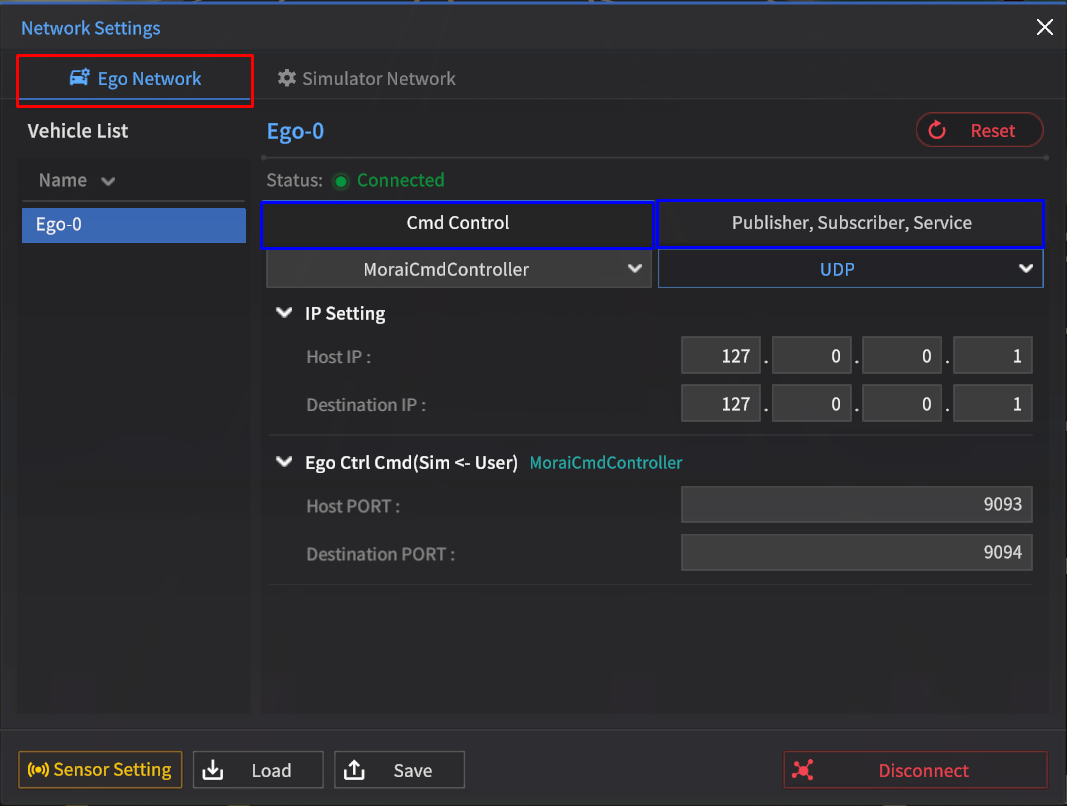Click the green Connected status indicator

tap(341, 181)
